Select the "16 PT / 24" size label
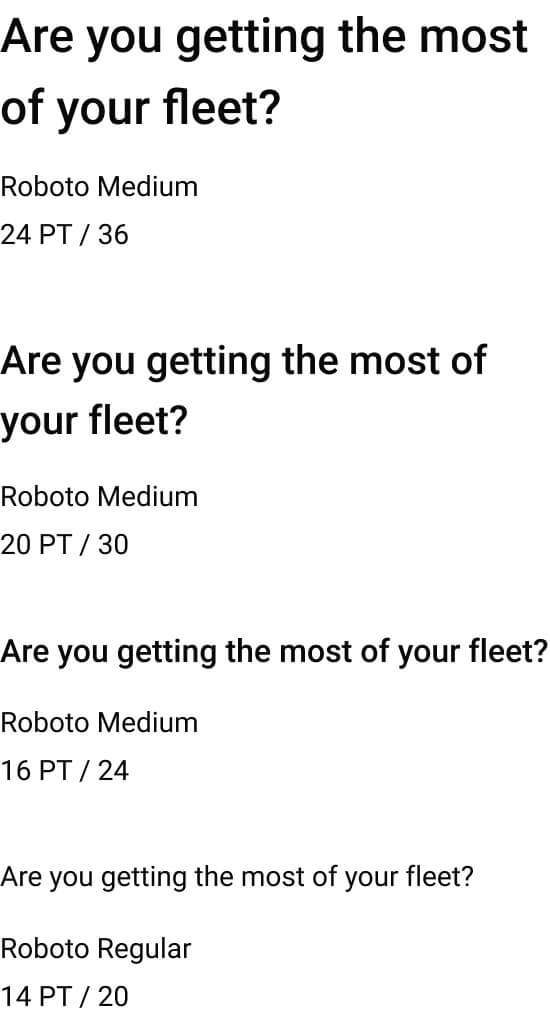The width and height of the screenshot is (550, 1012). (65, 771)
